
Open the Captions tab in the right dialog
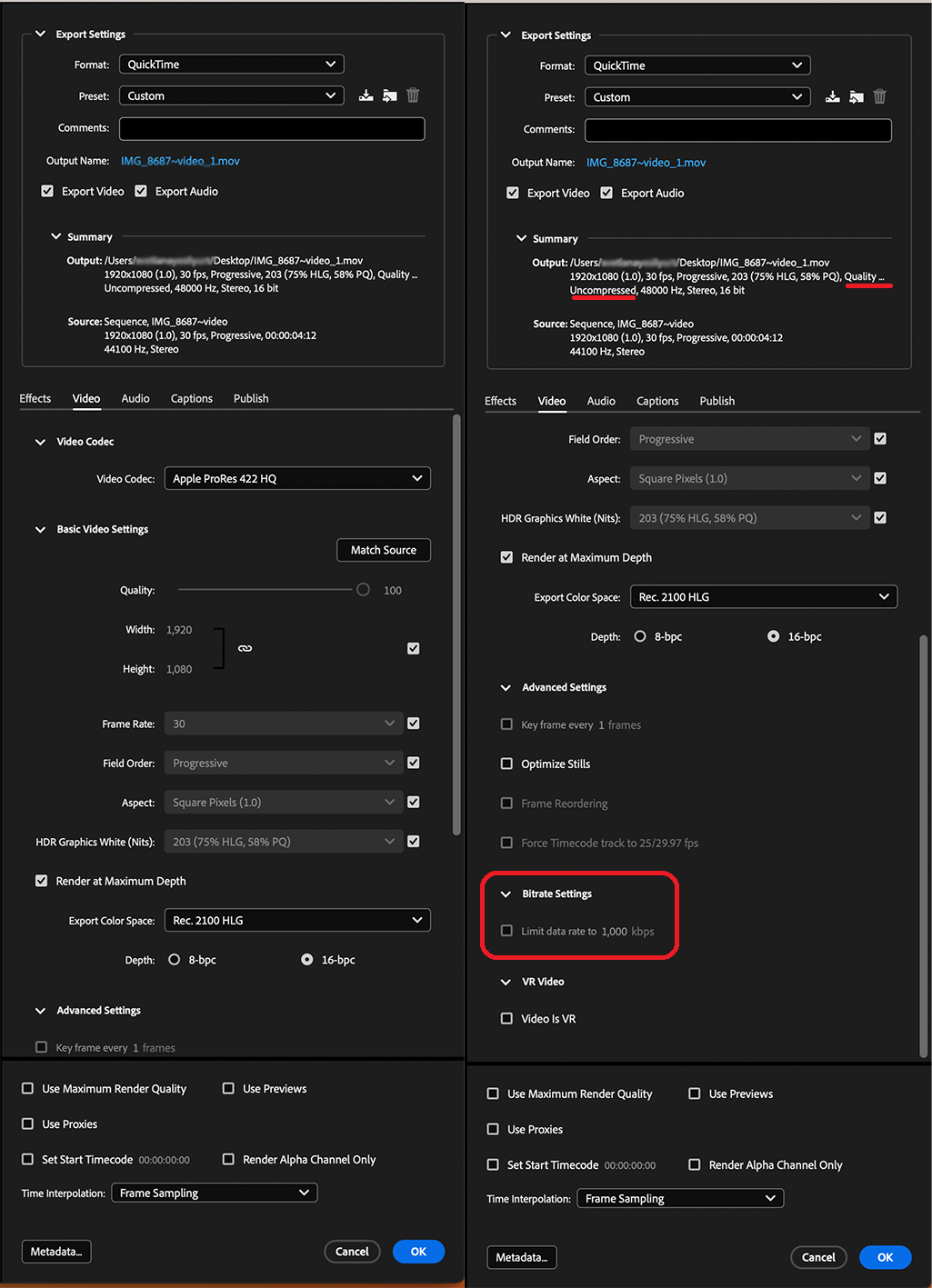coord(656,401)
